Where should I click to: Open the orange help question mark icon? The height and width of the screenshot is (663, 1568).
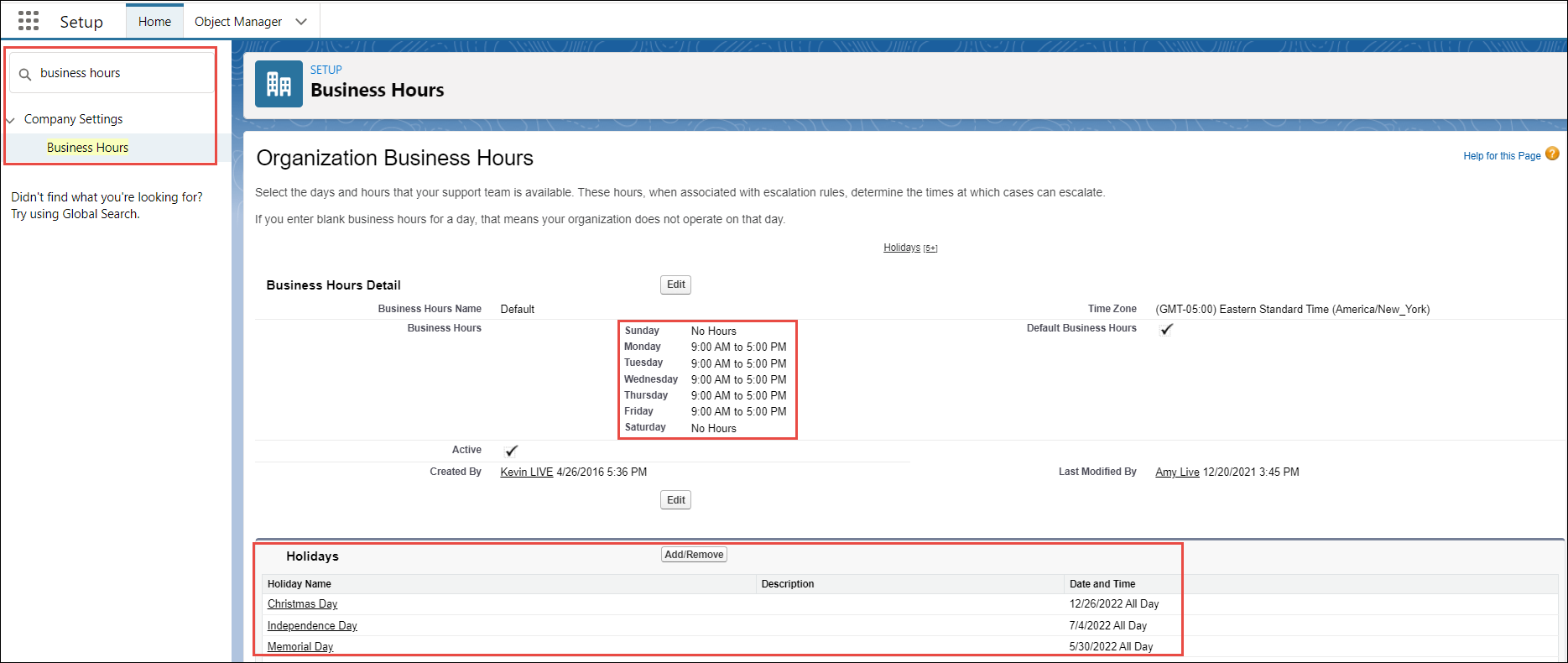(x=1552, y=154)
